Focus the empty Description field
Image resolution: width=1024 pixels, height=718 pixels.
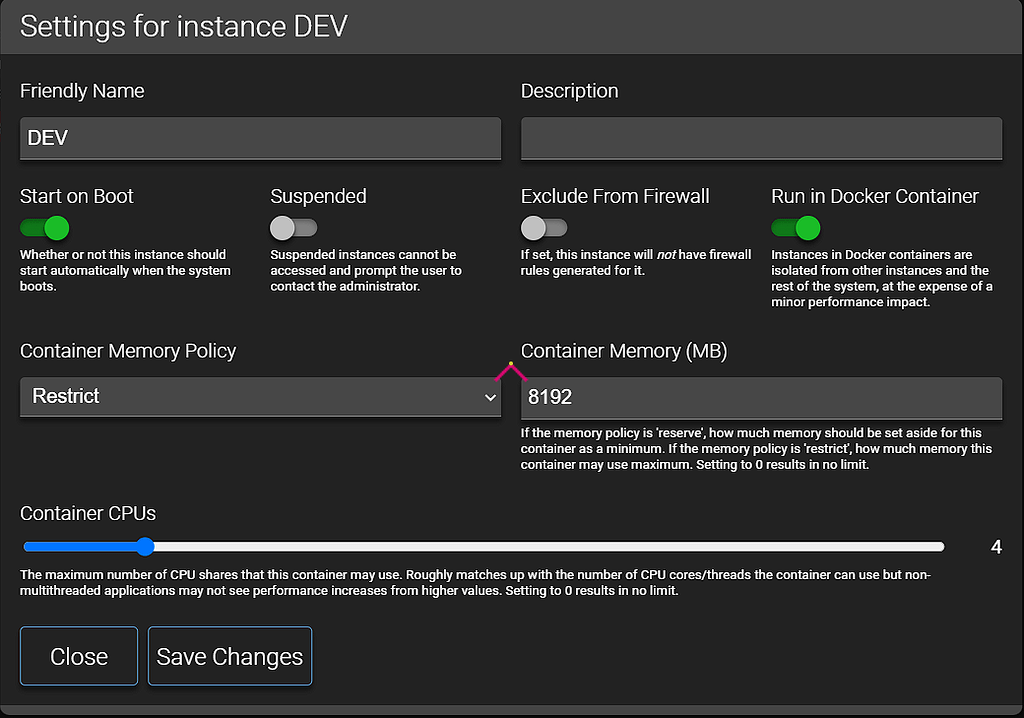pyautogui.click(x=761, y=138)
